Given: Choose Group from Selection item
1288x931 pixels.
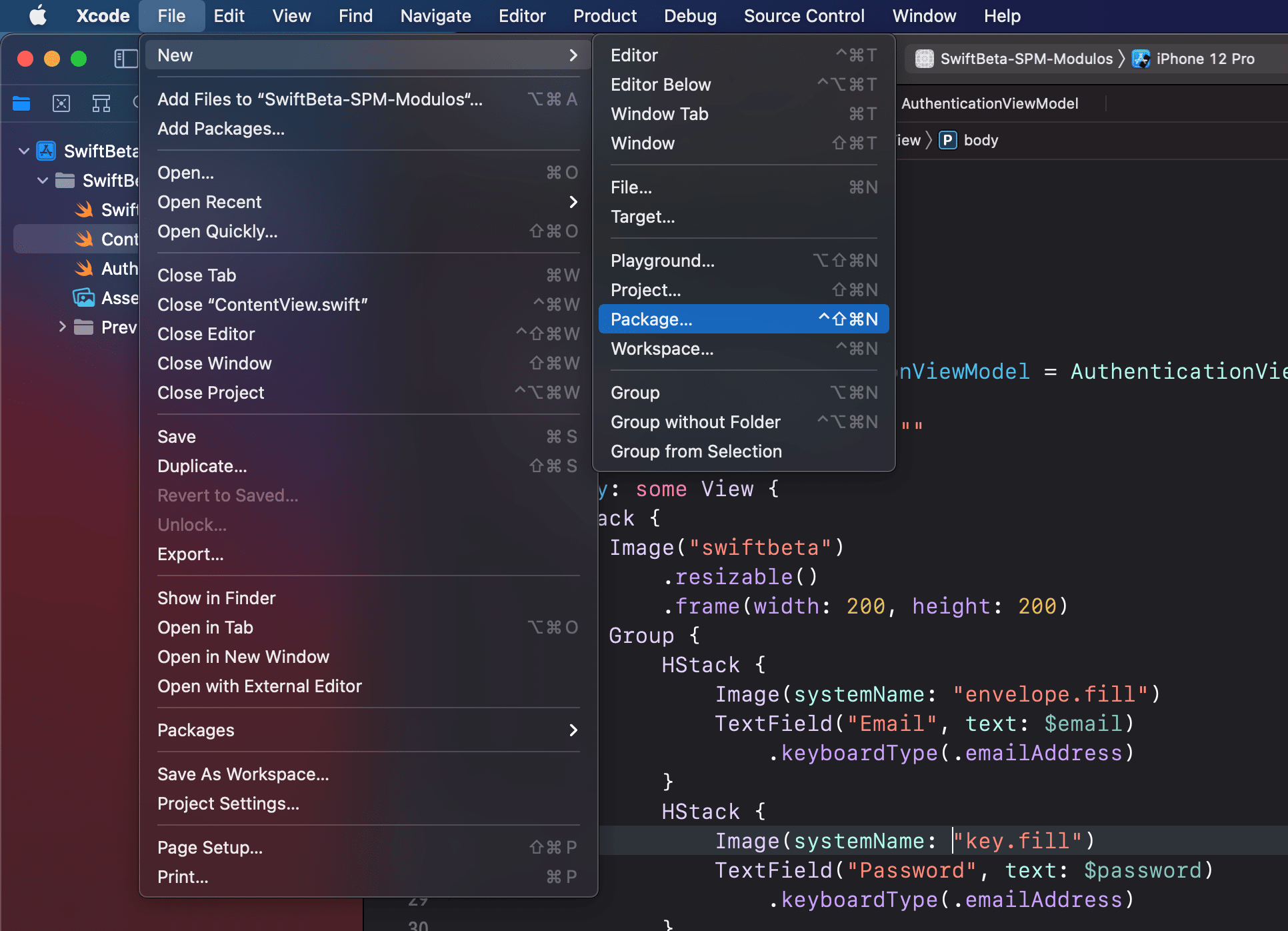Looking at the screenshot, I should click(x=744, y=451).
